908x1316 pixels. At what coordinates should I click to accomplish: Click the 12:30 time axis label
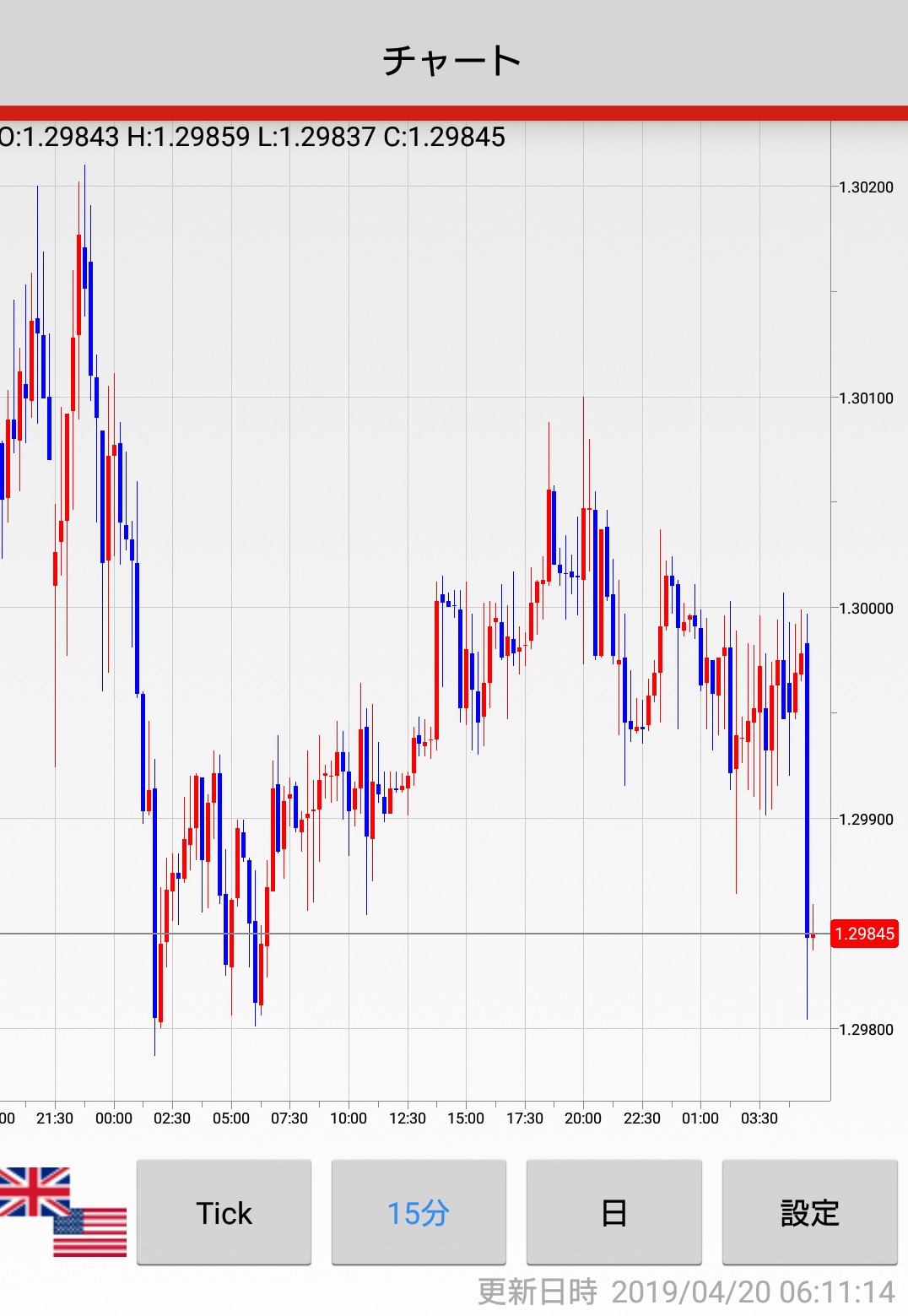407,1118
